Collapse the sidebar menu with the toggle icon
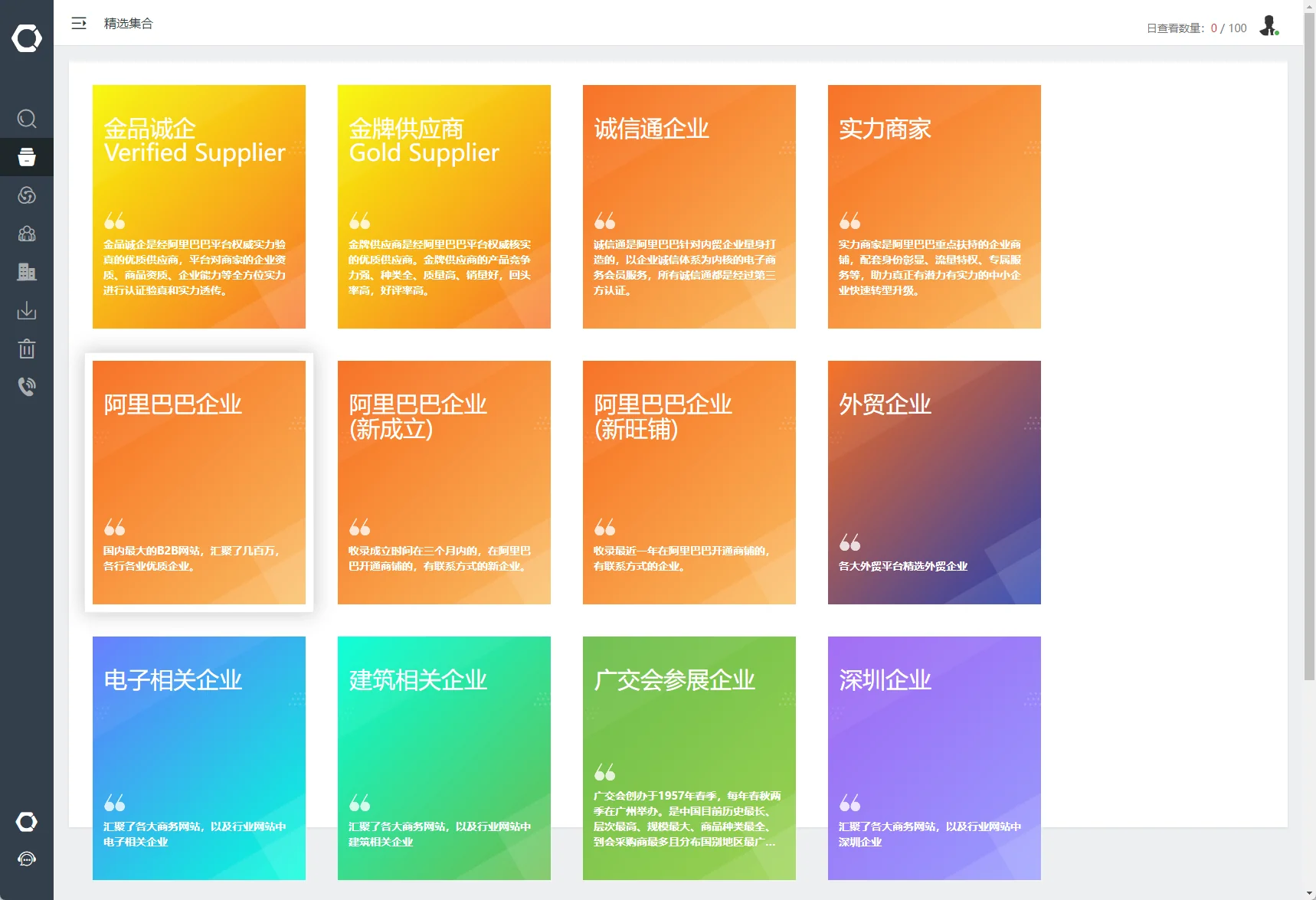 click(x=79, y=24)
